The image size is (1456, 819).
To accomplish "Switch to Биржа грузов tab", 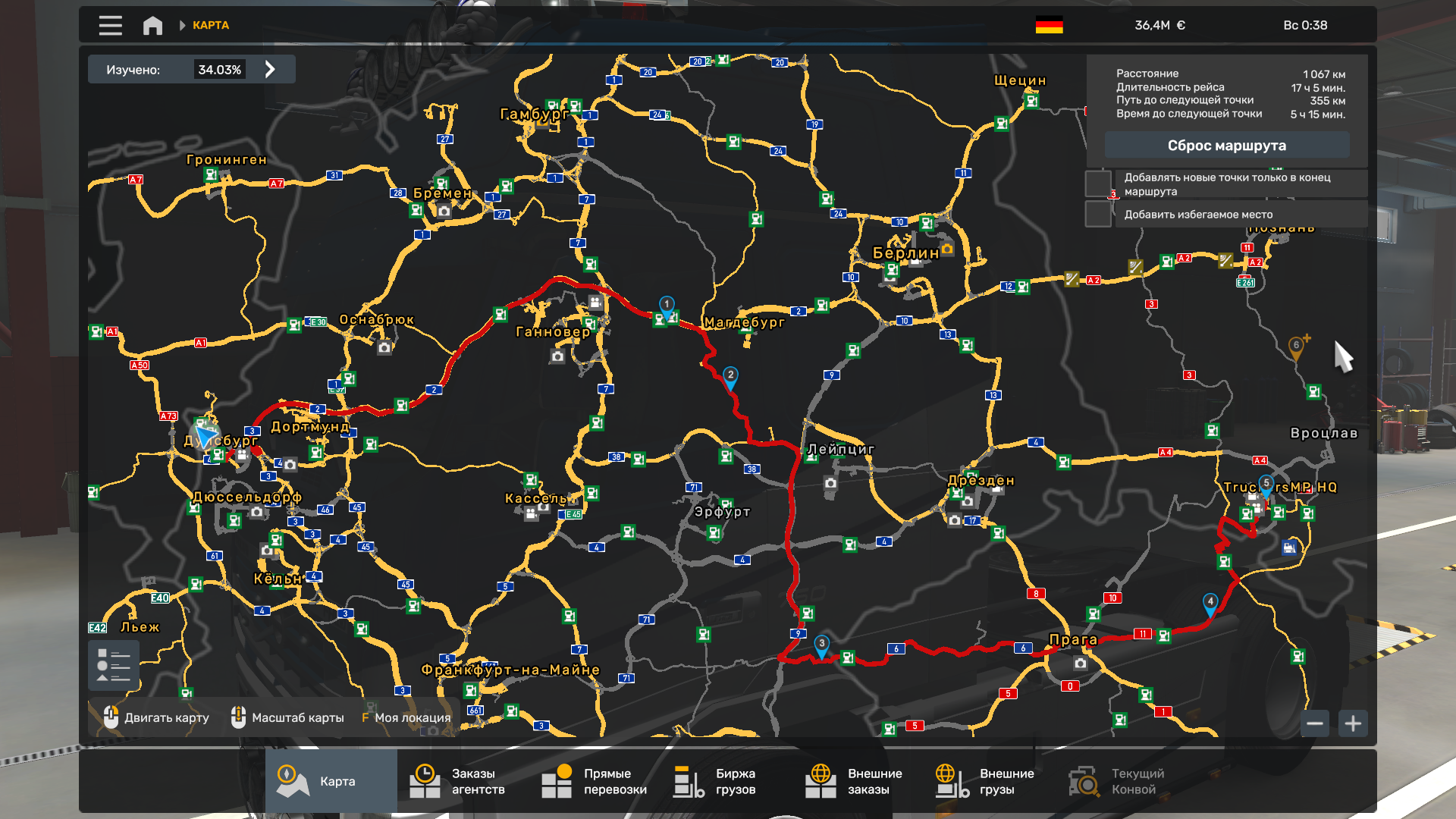I will [x=715, y=781].
